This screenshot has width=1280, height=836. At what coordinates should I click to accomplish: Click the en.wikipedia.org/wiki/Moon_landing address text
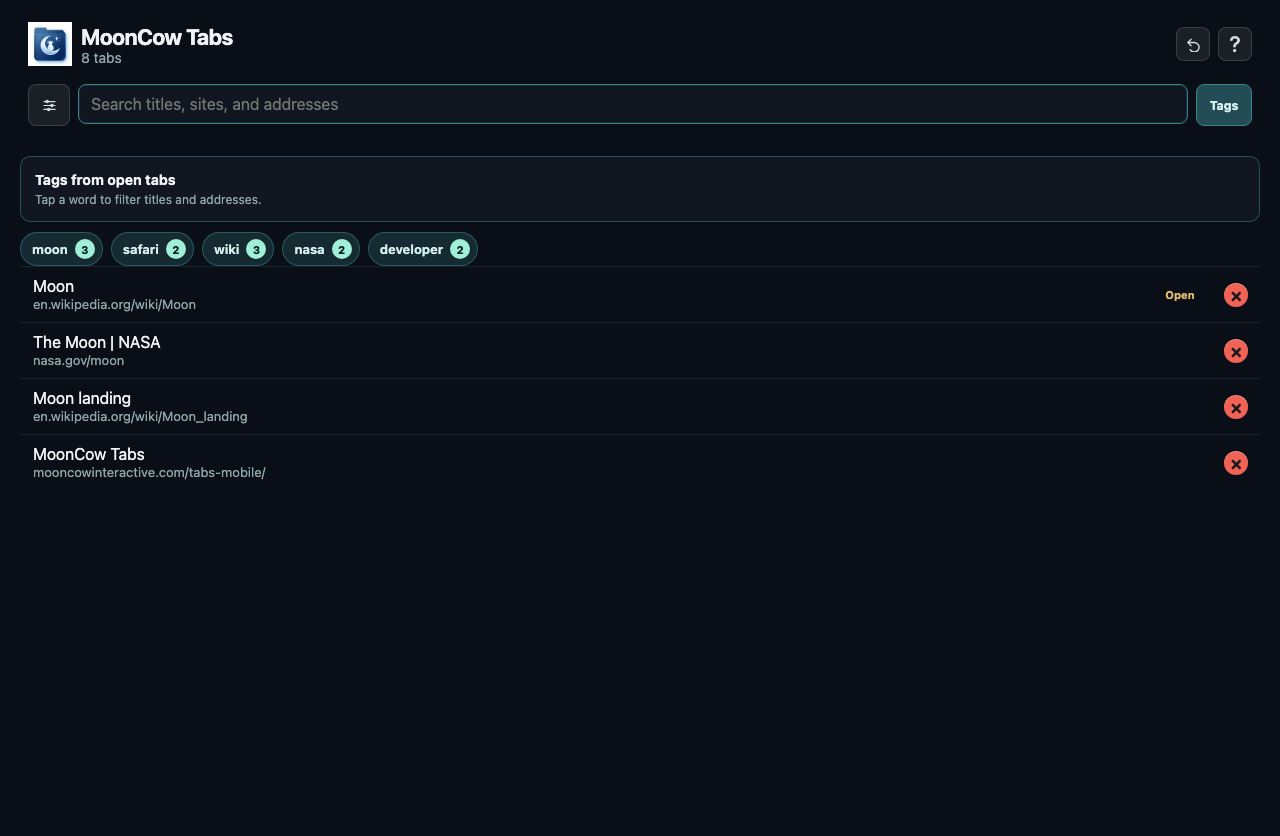(x=140, y=417)
